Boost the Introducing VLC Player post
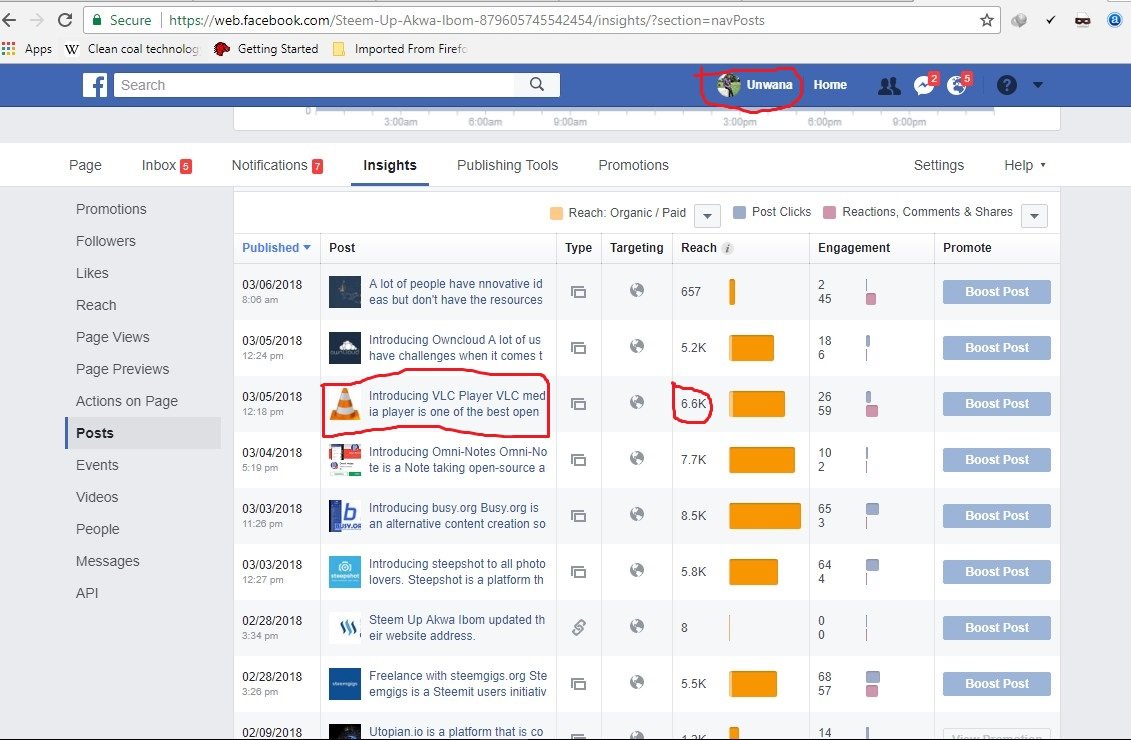Image resolution: width=1131 pixels, height=740 pixels. (996, 404)
